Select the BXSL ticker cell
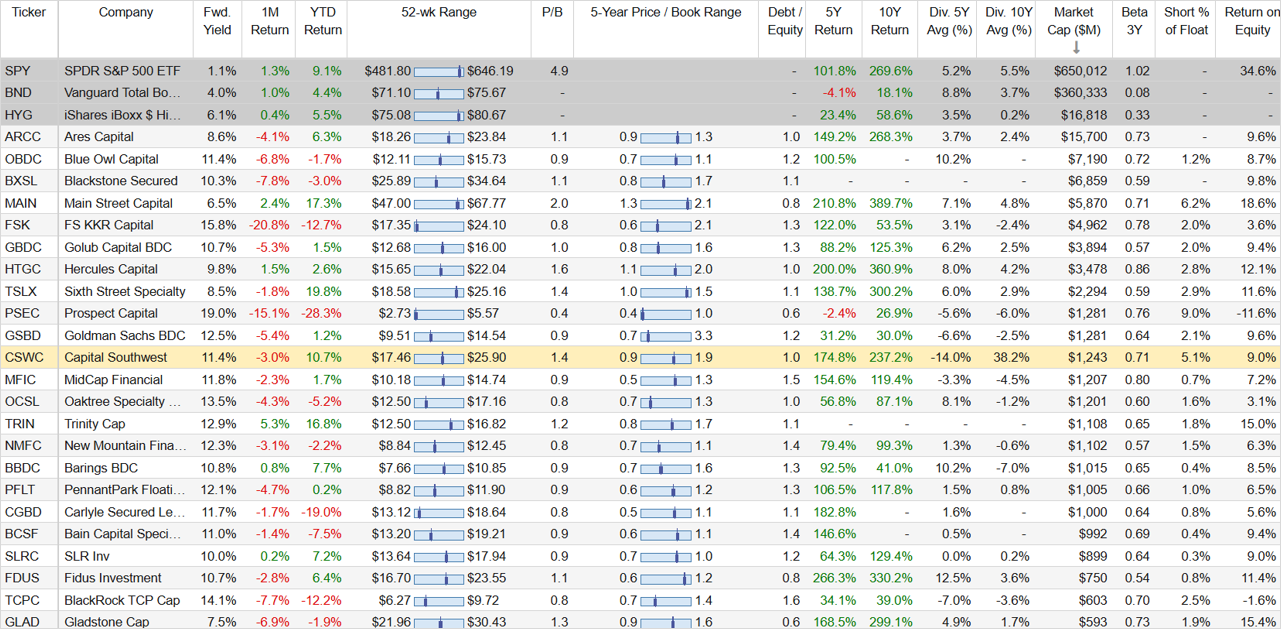The height and width of the screenshot is (629, 1281). pyautogui.click(x=22, y=181)
